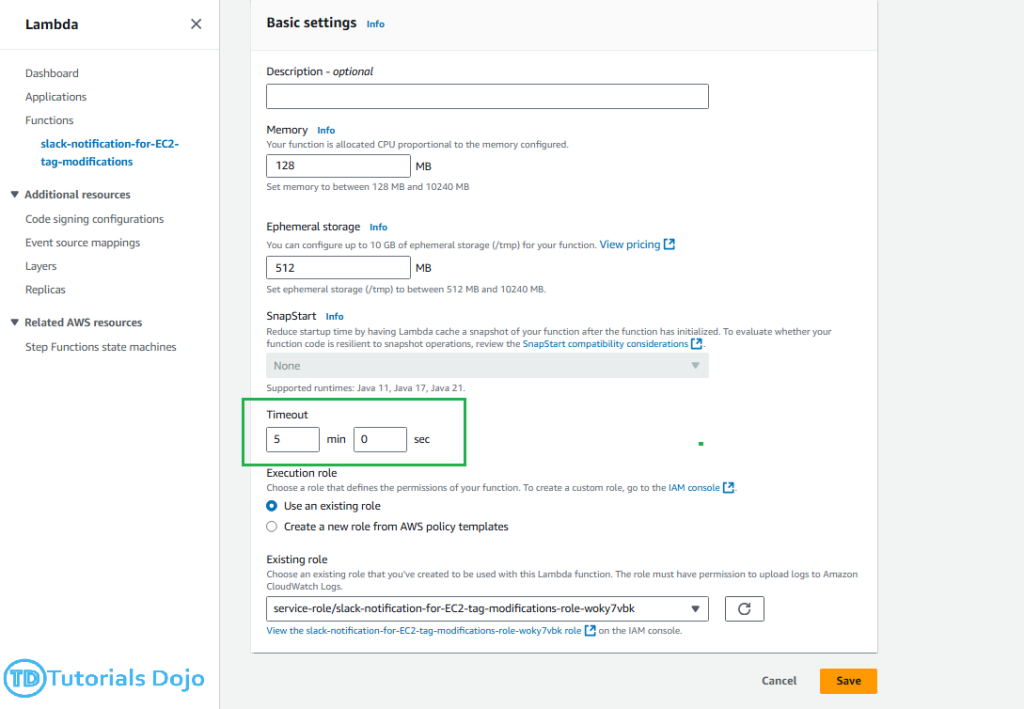
Task: Open SnapStart compatibility considerations link
Action: 605,344
